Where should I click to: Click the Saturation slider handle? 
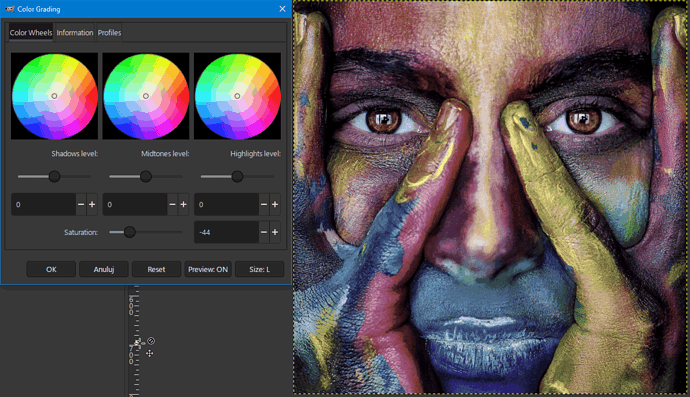[x=129, y=232]
